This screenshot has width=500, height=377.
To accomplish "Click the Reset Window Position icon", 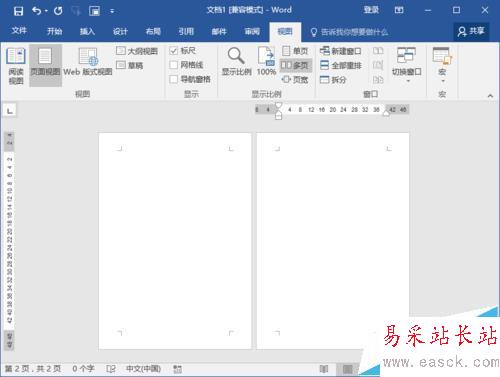I will pyautogui.click(x=378, y=79).
